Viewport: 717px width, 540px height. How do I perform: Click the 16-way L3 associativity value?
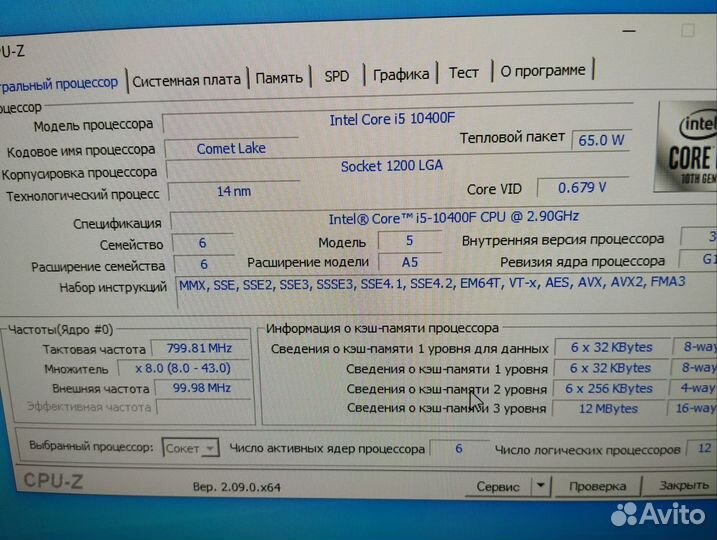coord(694,408)
